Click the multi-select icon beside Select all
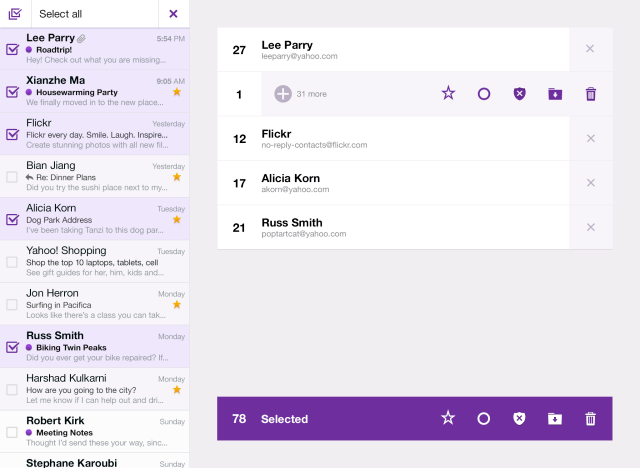The width and height of the screenshot is (640, 468). (15, 14)
